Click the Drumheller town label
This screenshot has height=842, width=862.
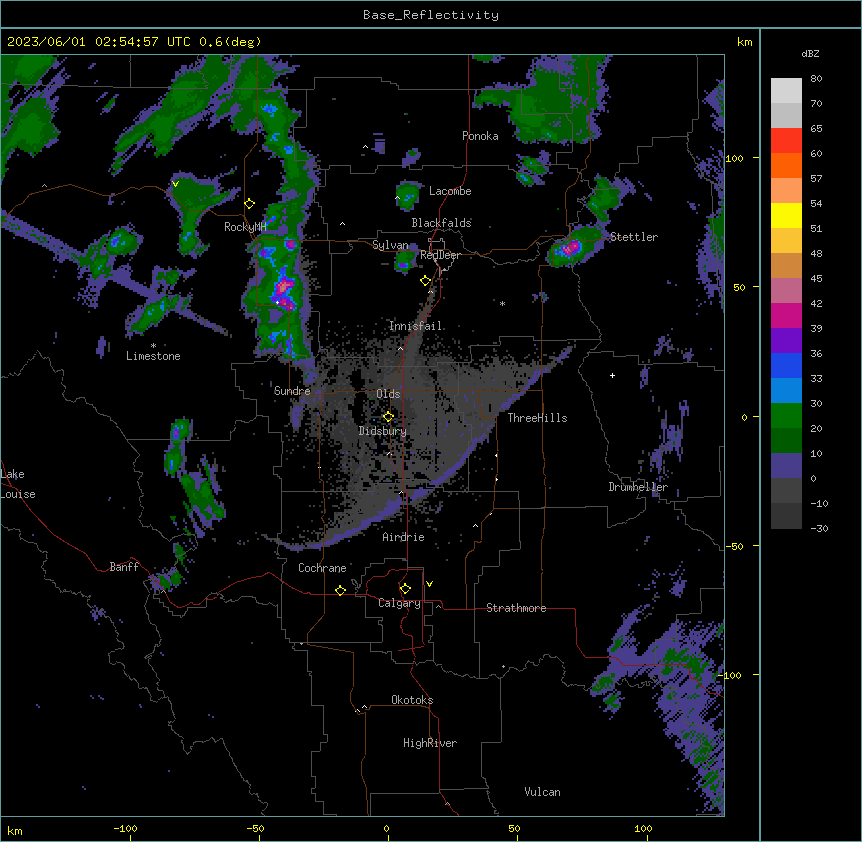(x=638, y=487)
